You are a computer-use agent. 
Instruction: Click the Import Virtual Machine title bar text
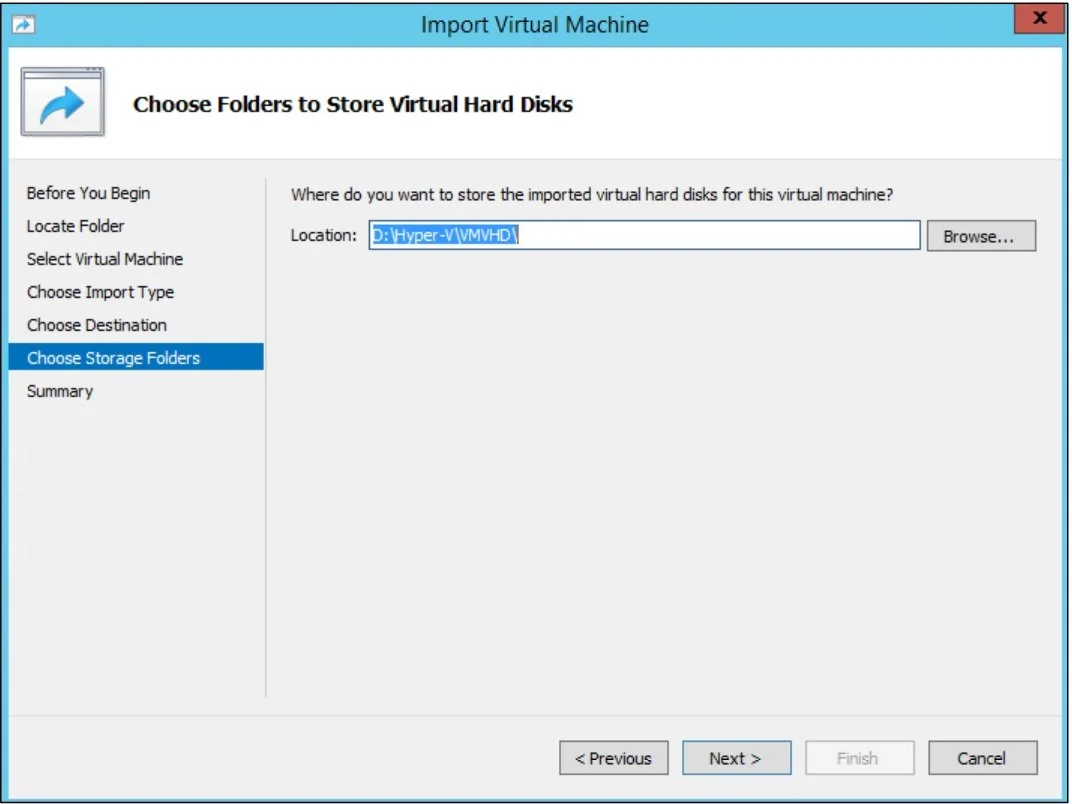[534, 24]
